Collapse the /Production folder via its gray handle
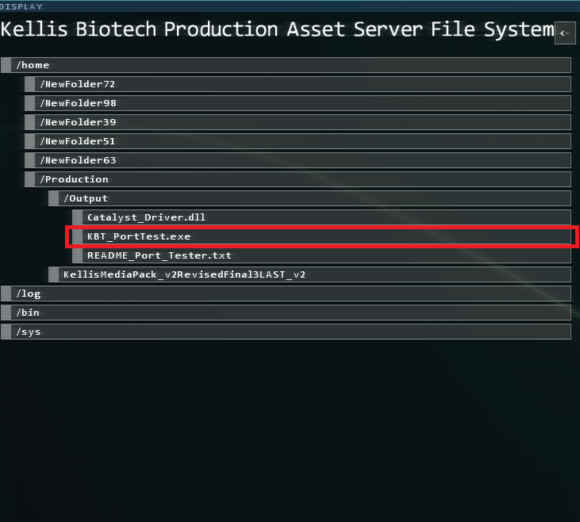Screen dimensions: 580x522 pyautogui.click(x=30, y=179)
